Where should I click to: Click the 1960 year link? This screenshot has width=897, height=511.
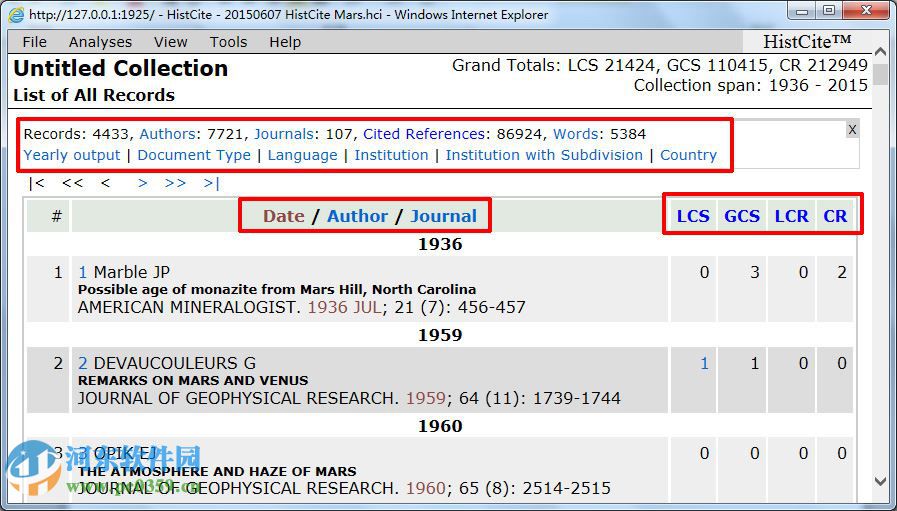tap(426, 488)
